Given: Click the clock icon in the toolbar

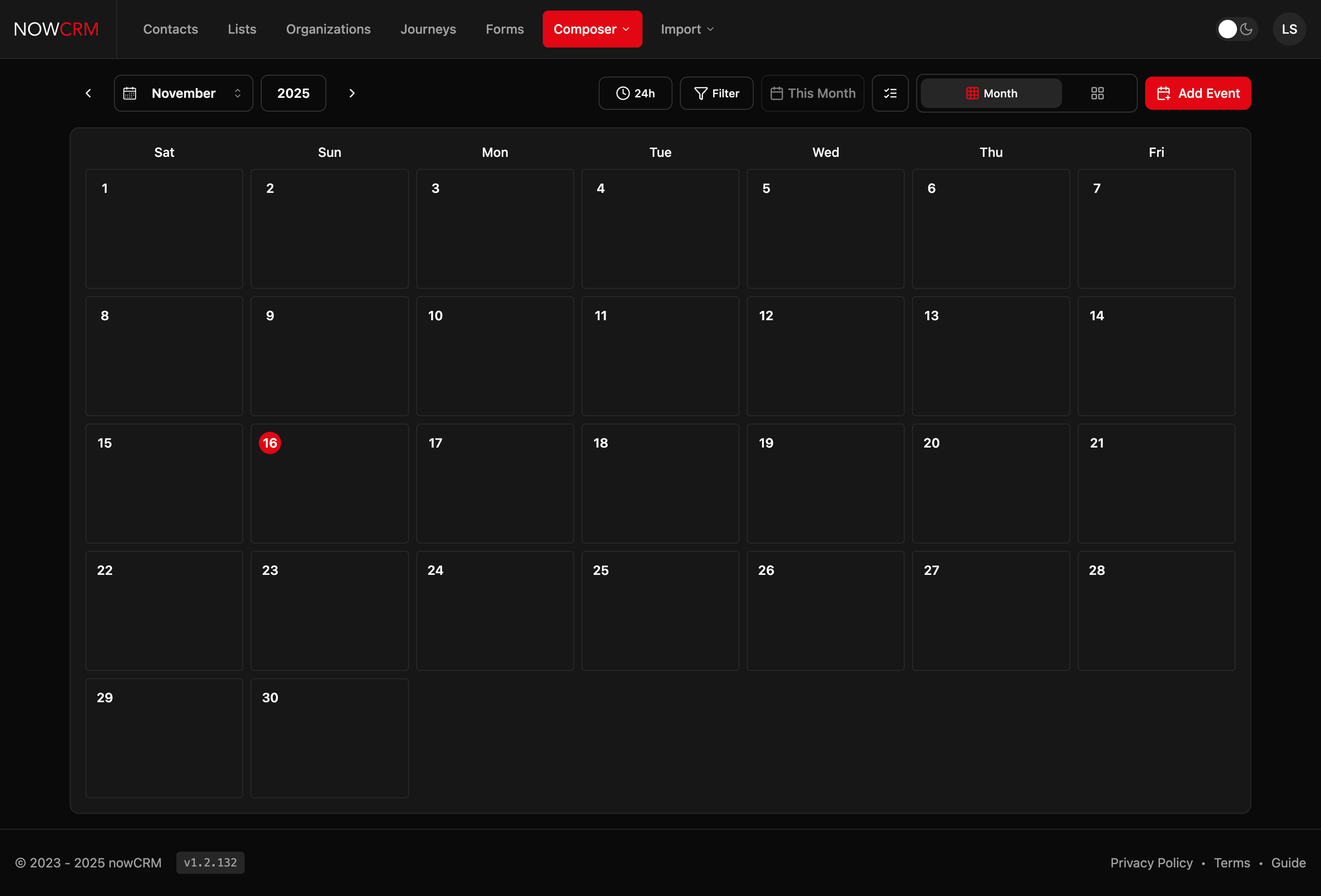Looking at the screenshot, I should pyautogui.click(x=622, y=93).
